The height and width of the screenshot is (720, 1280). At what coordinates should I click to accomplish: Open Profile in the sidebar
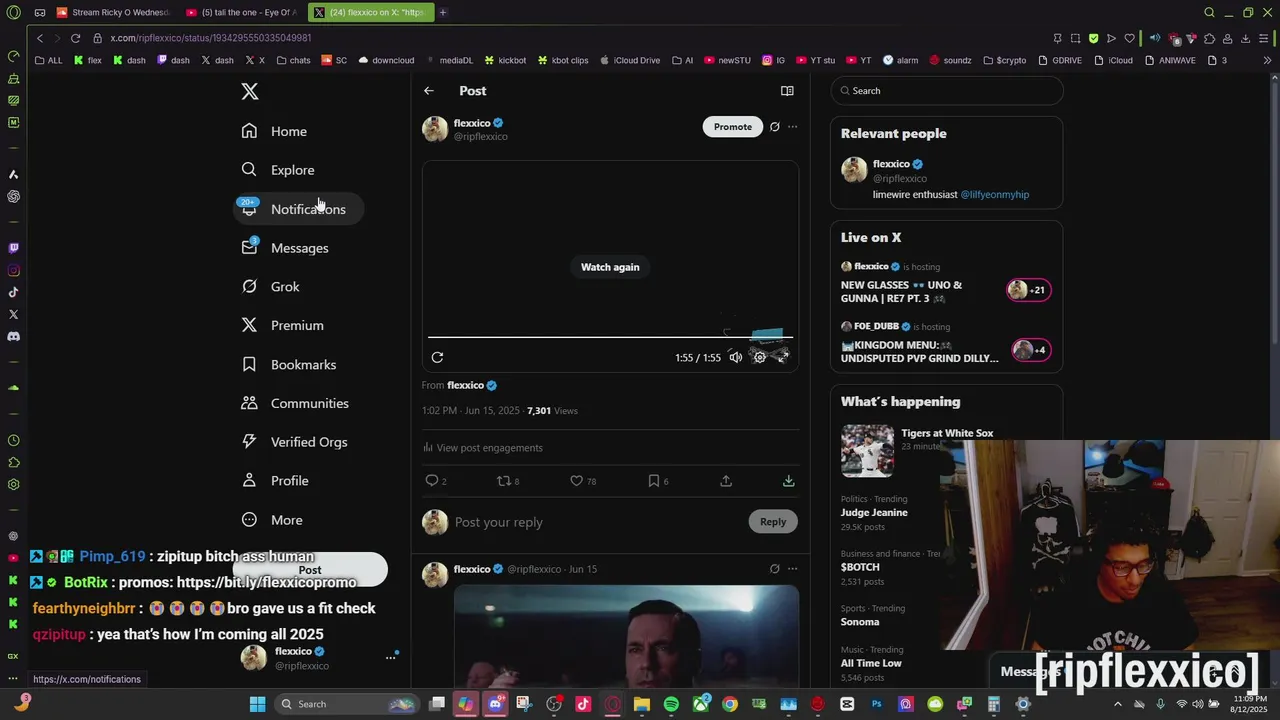[275, 481]
